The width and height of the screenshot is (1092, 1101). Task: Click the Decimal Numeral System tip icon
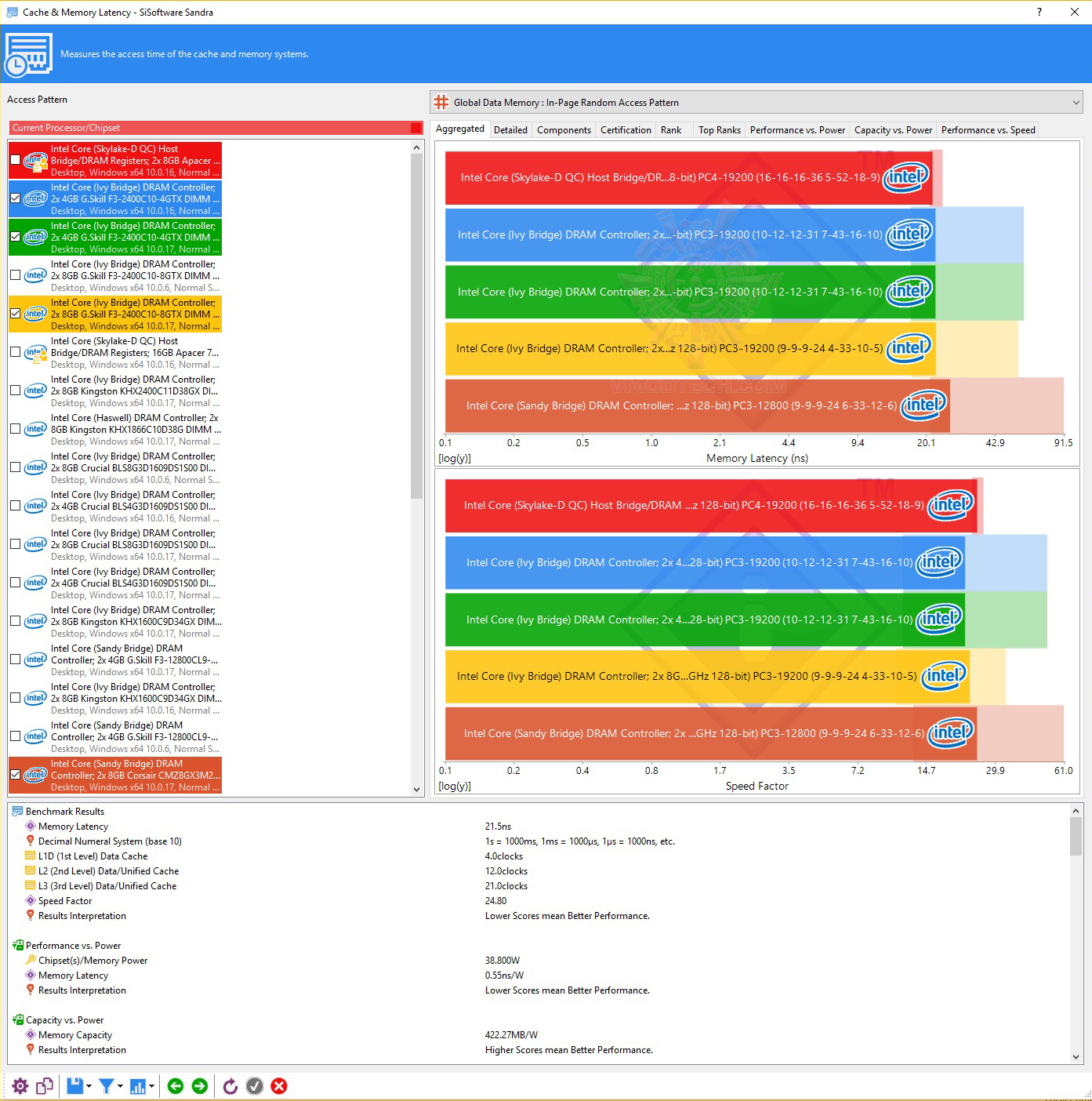(31, 841)
